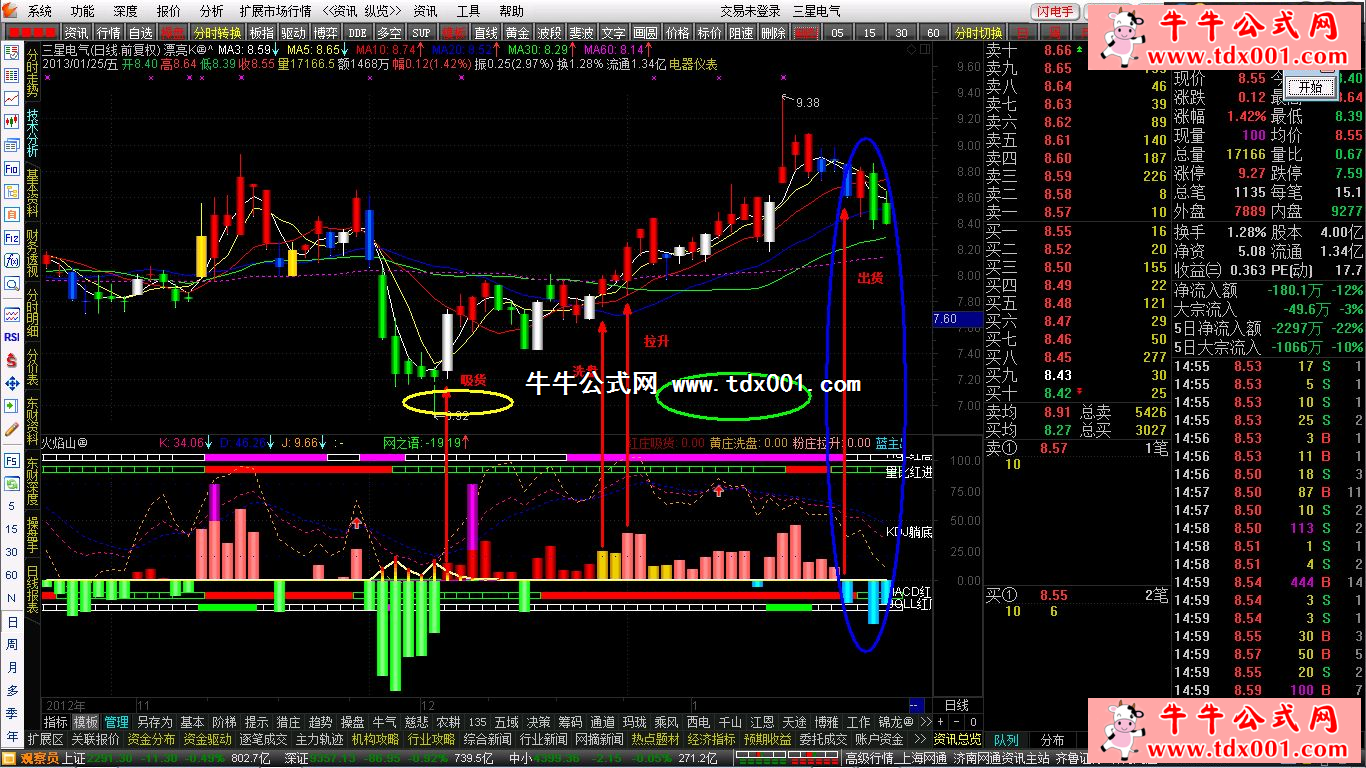Click the red S sidebar icon
This screenshot has height=768, width=1366.
(12, 360)
